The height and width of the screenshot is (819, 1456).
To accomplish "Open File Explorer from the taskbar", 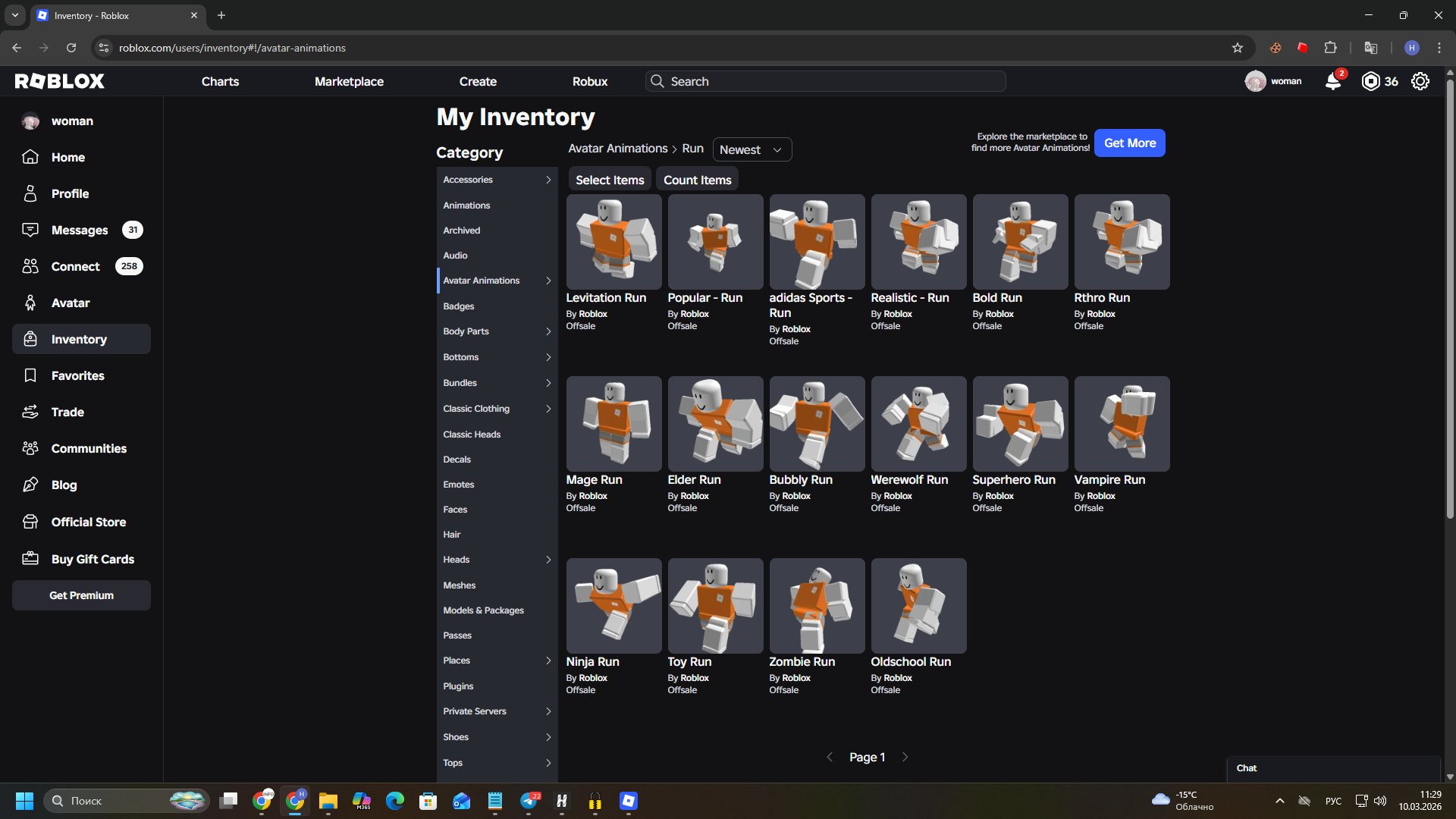I will click(x=328, y=801).
